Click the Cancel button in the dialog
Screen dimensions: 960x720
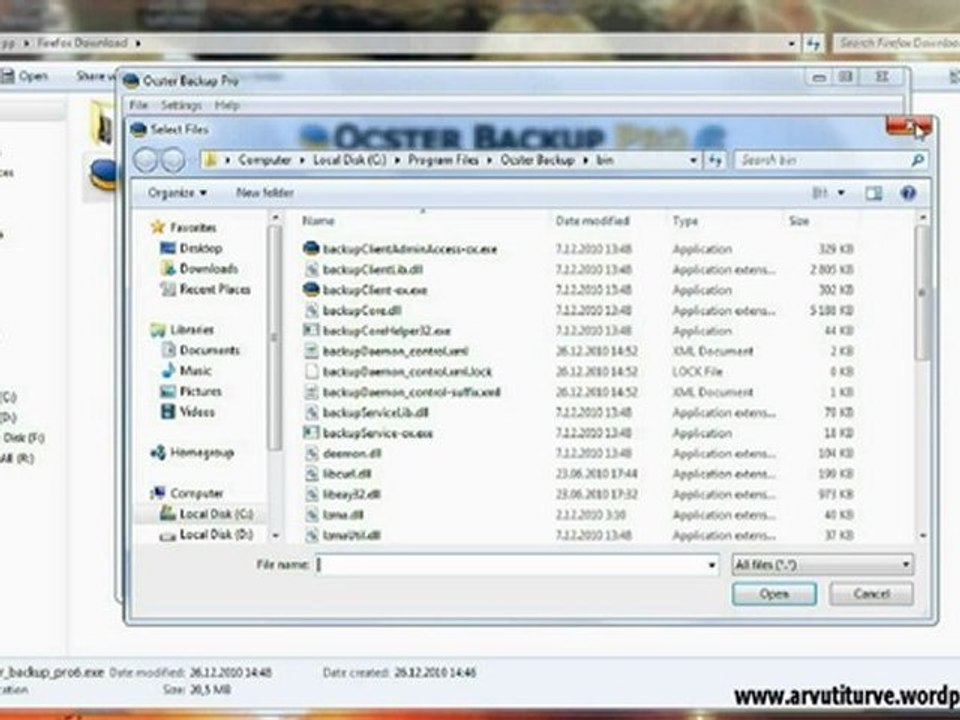click(x=871, y=594)
